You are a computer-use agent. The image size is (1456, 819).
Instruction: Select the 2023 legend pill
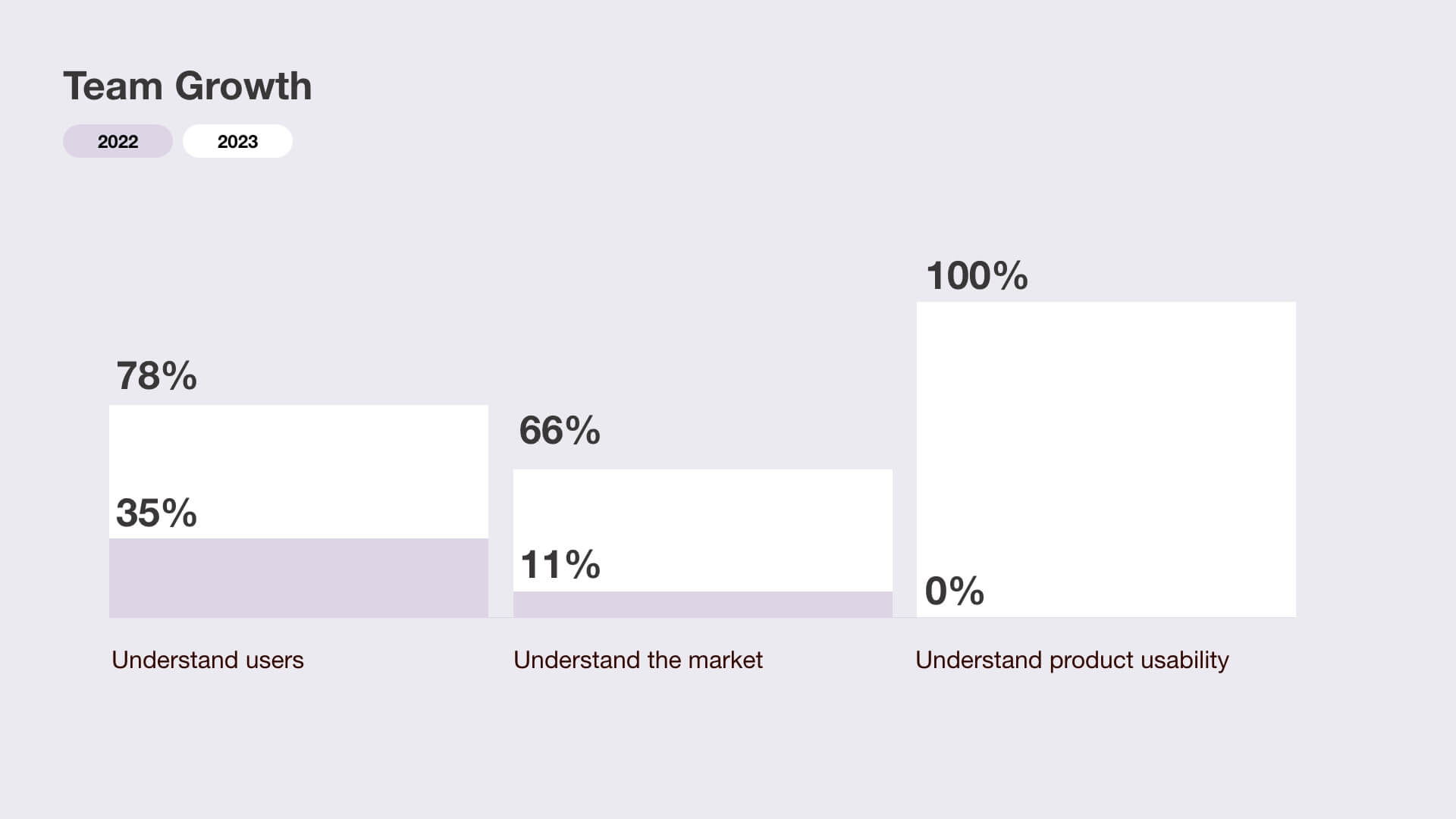pyautogui.click(x=237, y=142)
